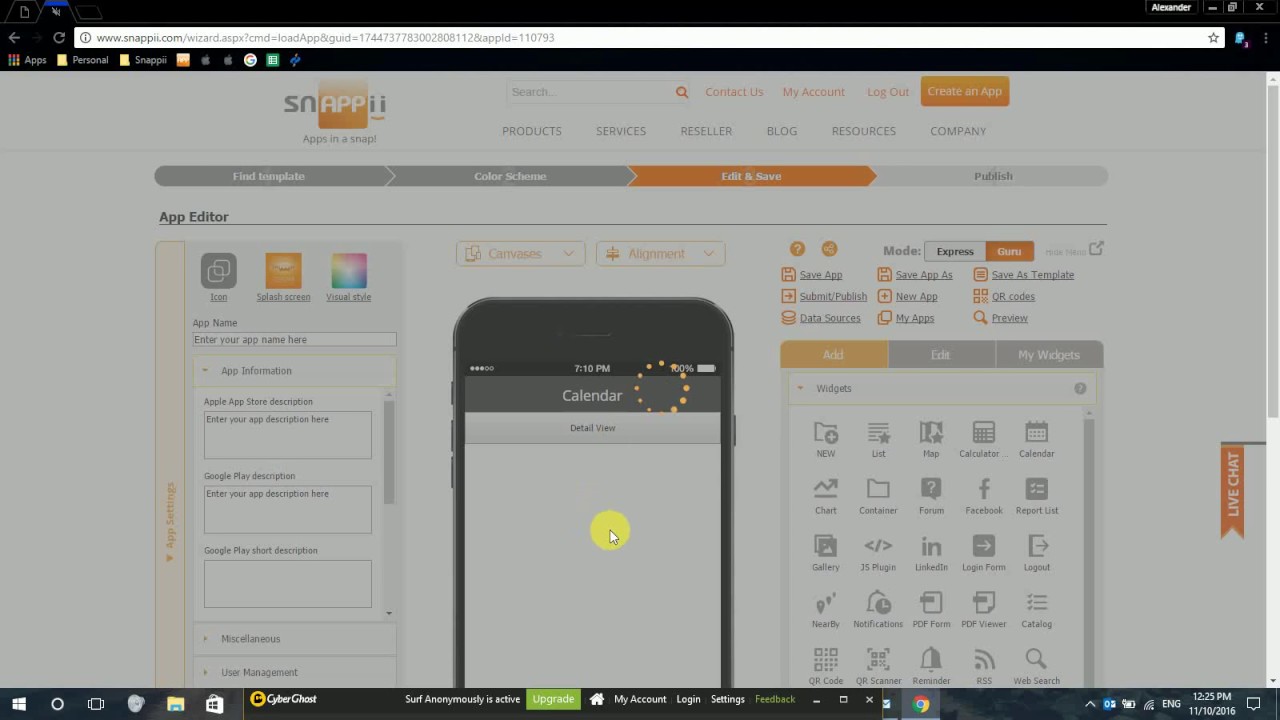The width and height of the screenshot is (1280, 720).
Task: Click the orange help question icon
Action: click(x=797, y=250)
